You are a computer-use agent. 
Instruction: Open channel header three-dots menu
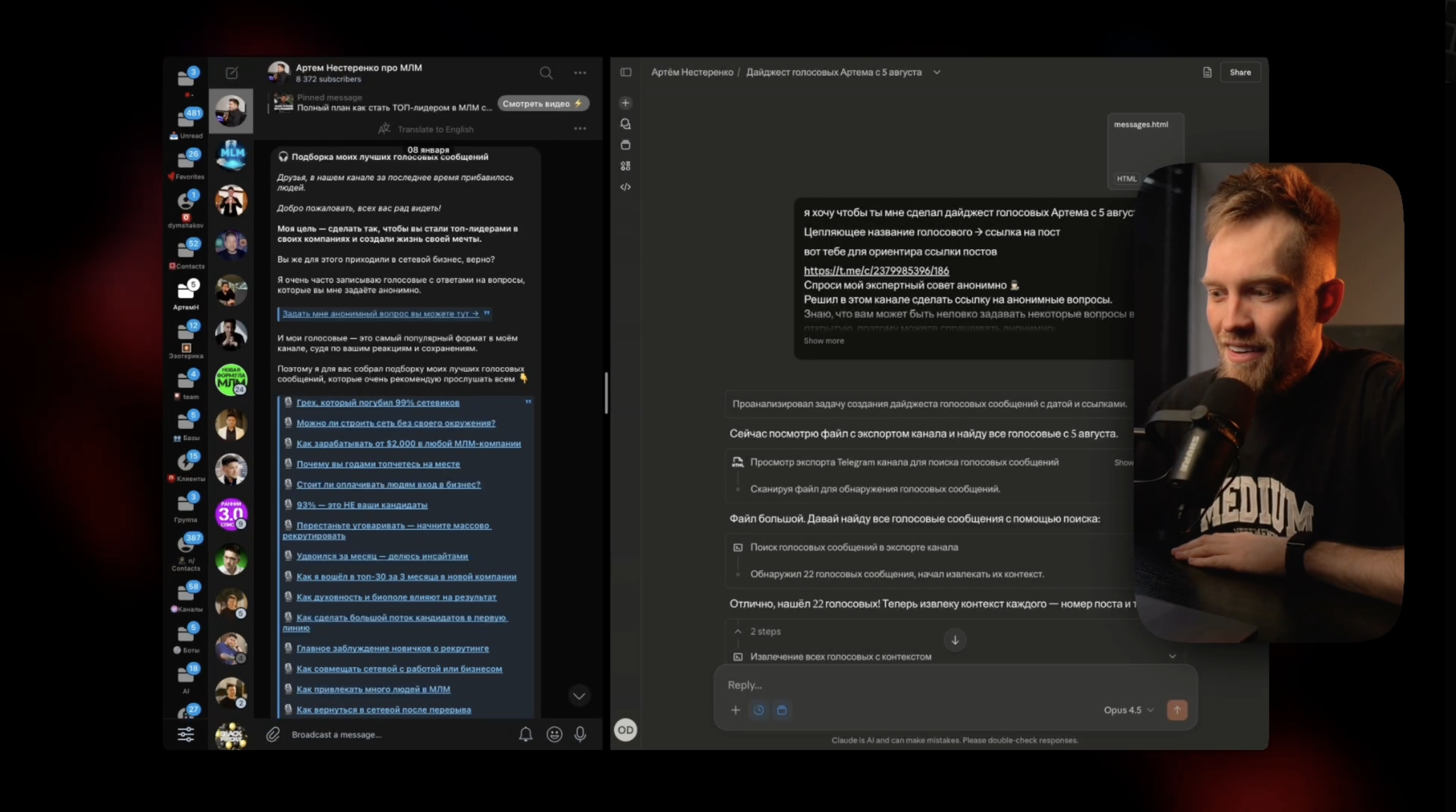pyautogui.click(x=580, y=73)
